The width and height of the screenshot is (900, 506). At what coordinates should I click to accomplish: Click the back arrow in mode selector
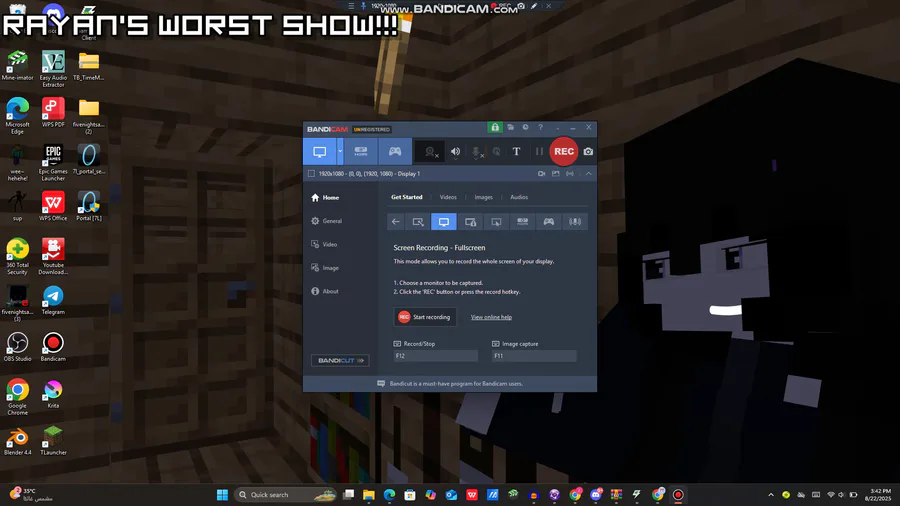pos(395,222)
